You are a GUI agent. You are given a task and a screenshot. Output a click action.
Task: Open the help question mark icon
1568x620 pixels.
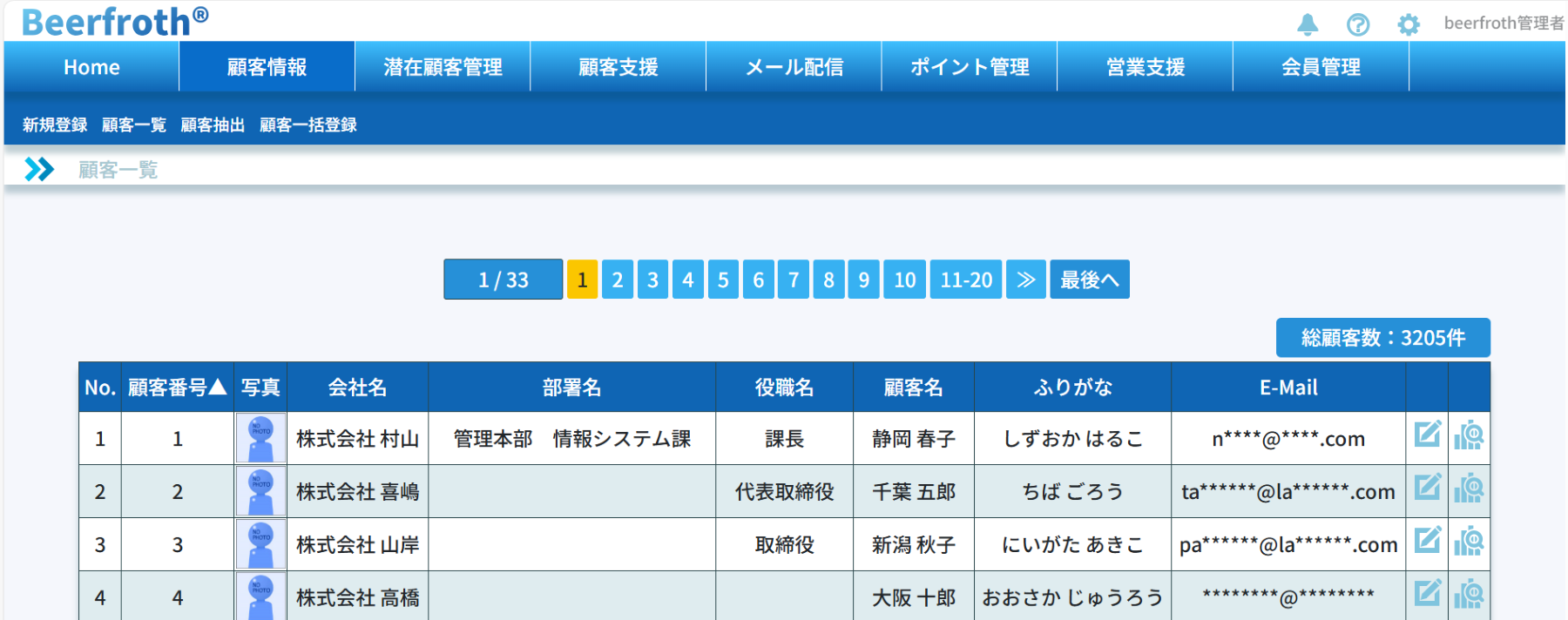[1357, 24]
